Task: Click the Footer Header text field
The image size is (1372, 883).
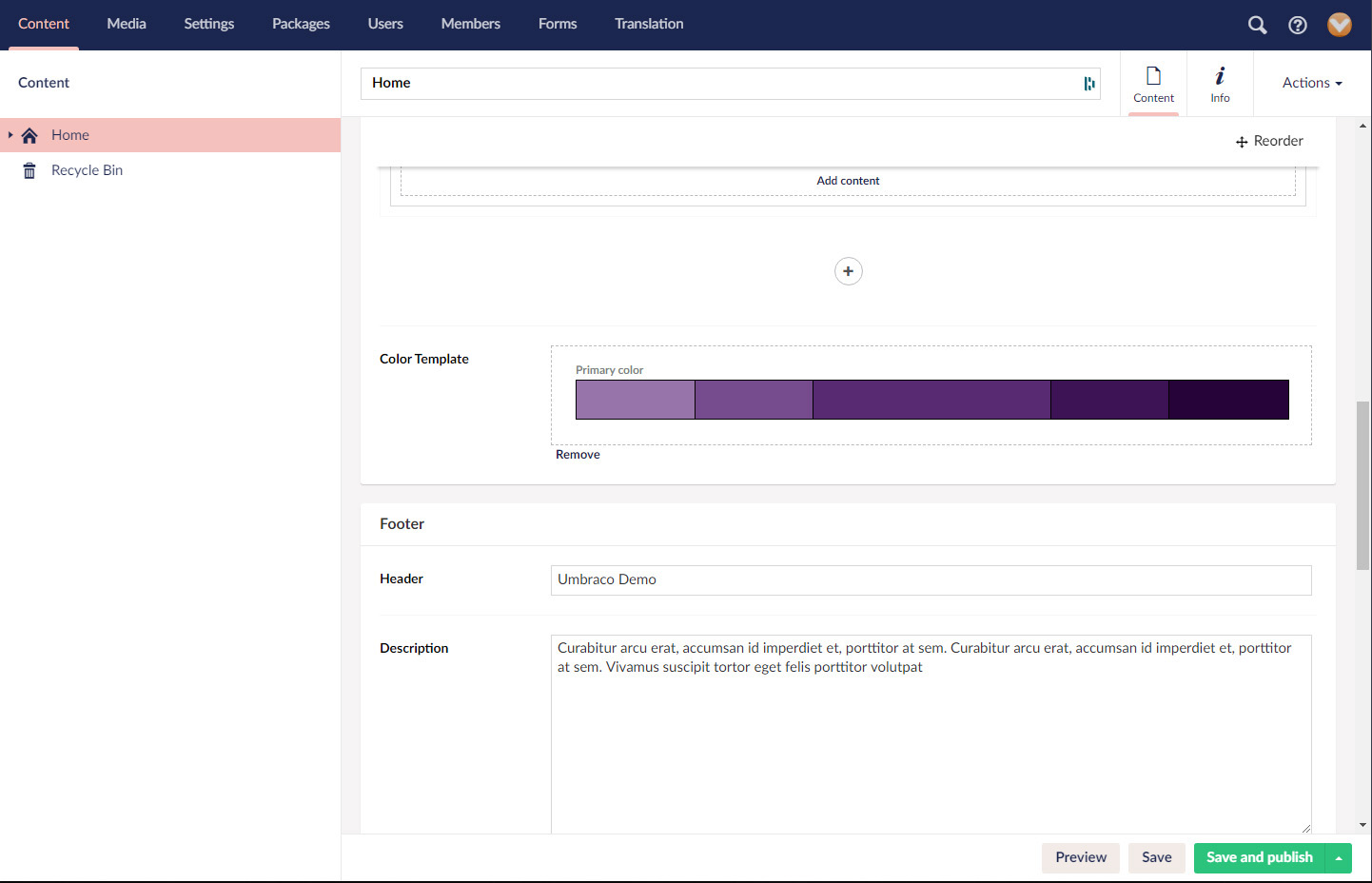Action: [x=931, y=580]
